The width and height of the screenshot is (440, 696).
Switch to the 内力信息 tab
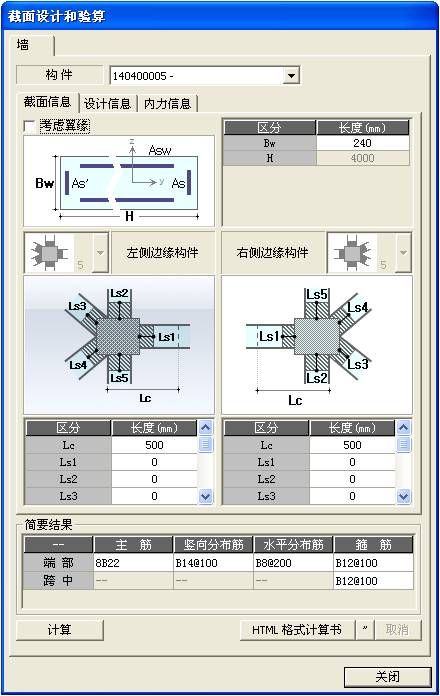[167, 104]
